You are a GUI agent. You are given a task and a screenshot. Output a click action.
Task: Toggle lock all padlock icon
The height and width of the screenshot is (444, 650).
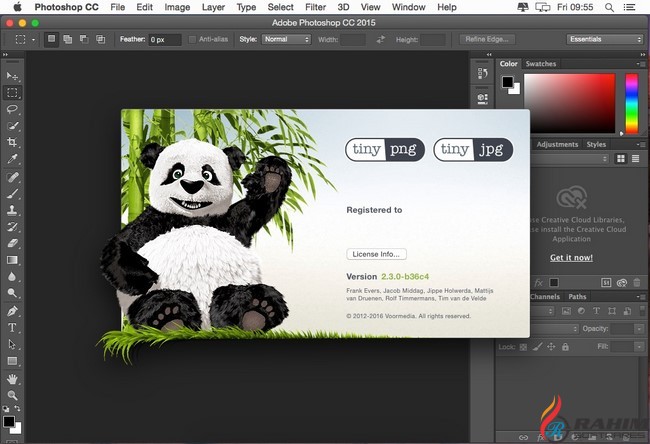[565, 347]
